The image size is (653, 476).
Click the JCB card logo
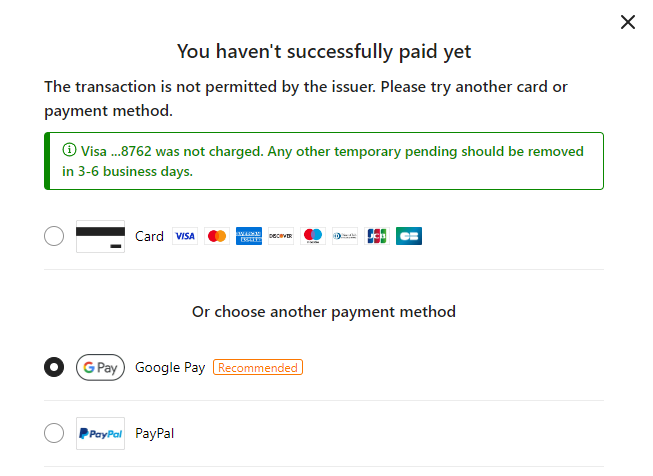(x=376, y=237)
